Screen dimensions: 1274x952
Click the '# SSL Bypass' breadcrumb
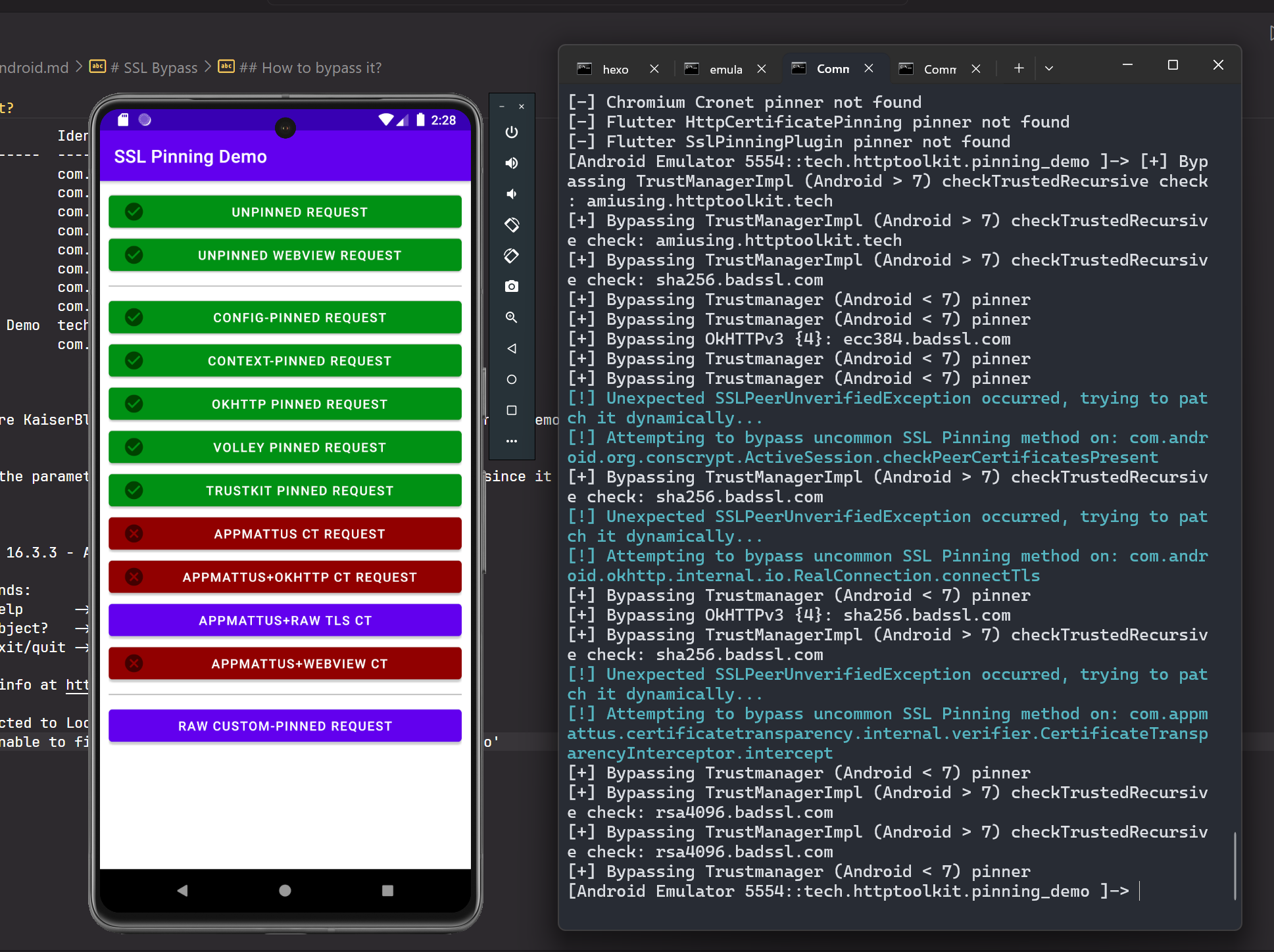(x=153, y=68)
